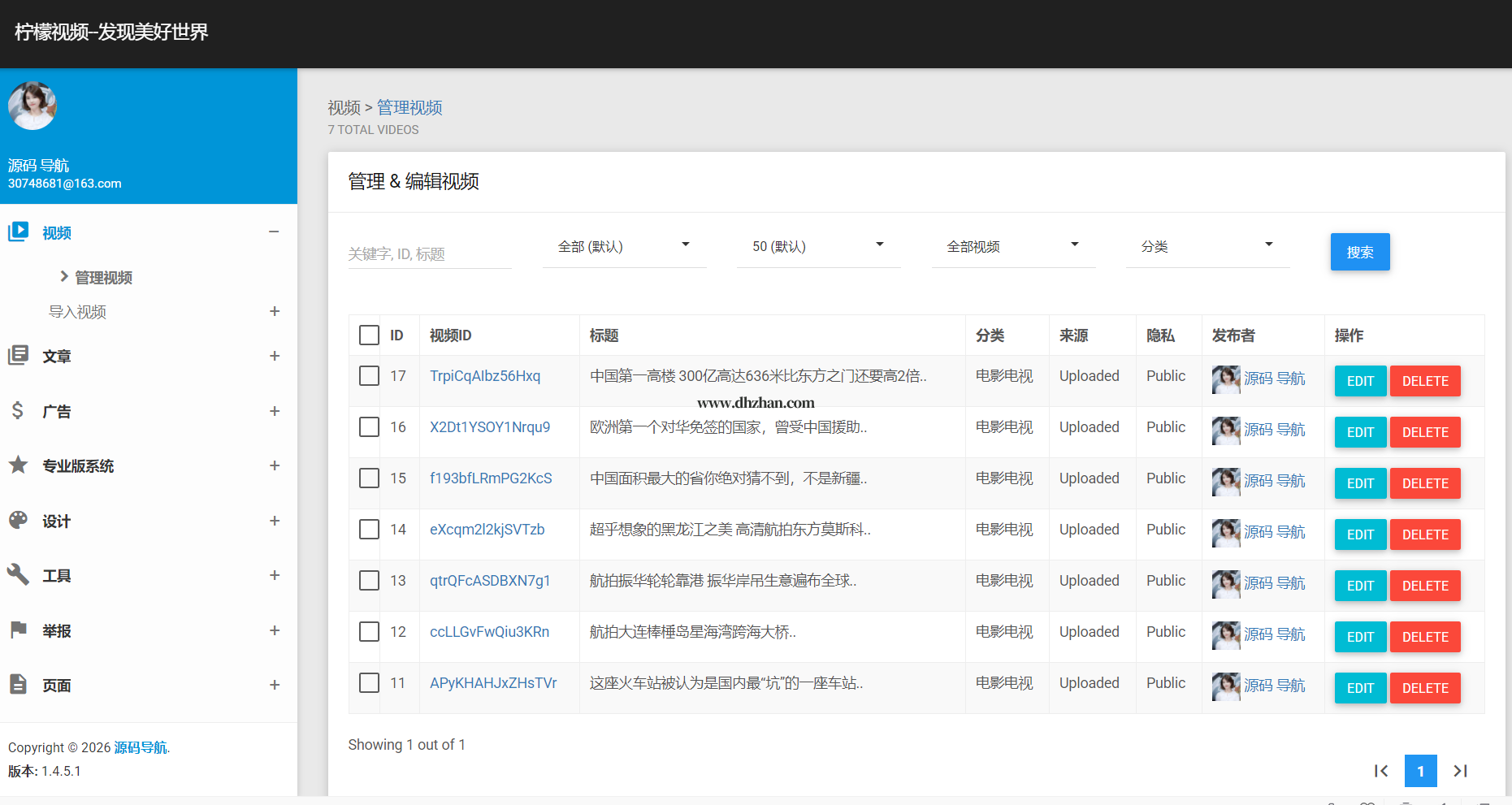Check the checkbox for video ID 17
This screenshot has height=805, width=1512.
click(x=369, y=376)
